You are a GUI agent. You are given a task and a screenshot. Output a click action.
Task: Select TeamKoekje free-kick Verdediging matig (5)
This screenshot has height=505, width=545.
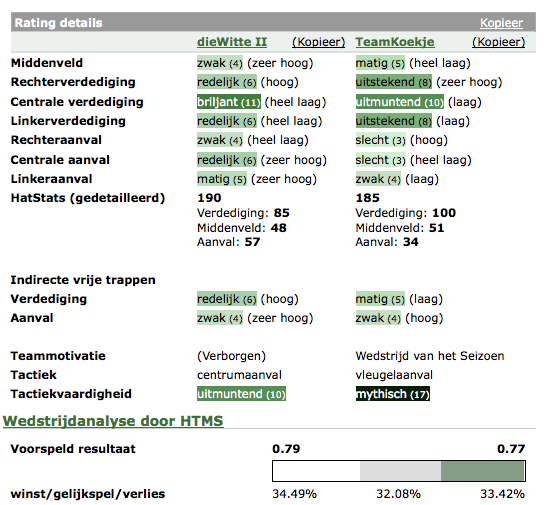[x=380, y=299]
